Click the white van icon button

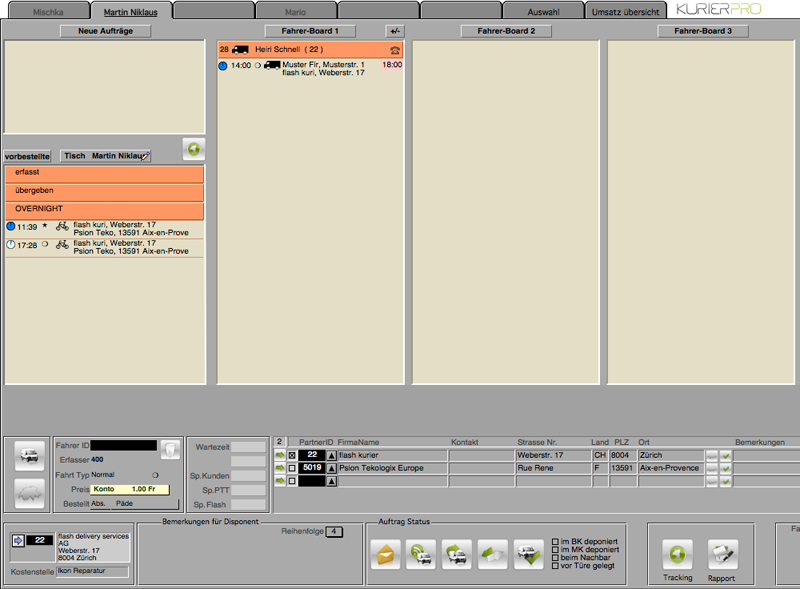tap(29, 455)
